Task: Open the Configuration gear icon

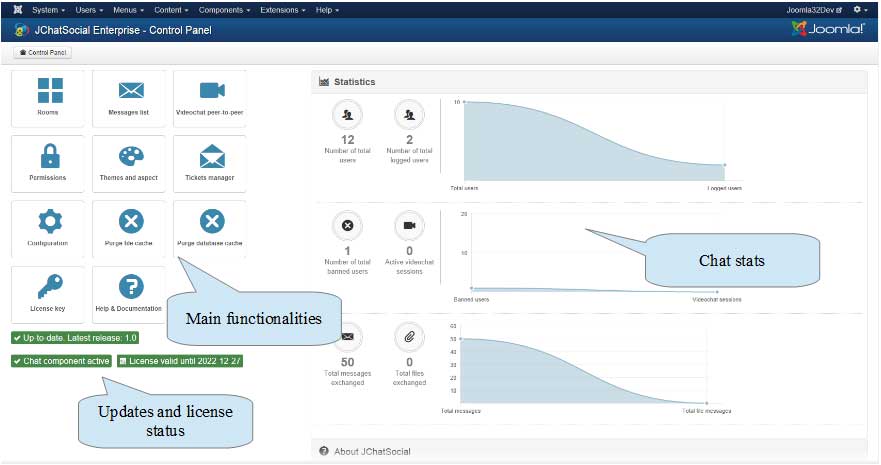Action: click(50, 221)
